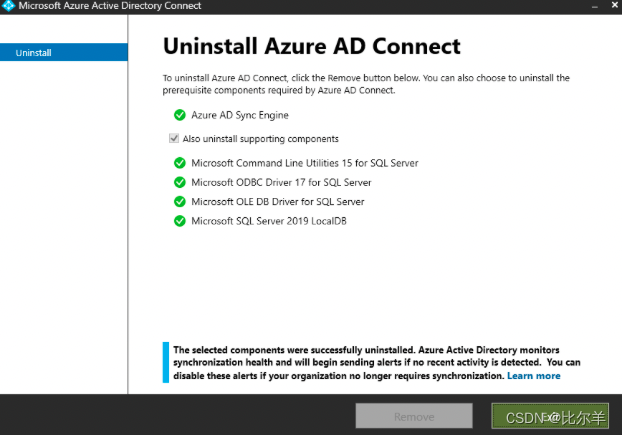Open the Learn more link

[x=534, y=376]
